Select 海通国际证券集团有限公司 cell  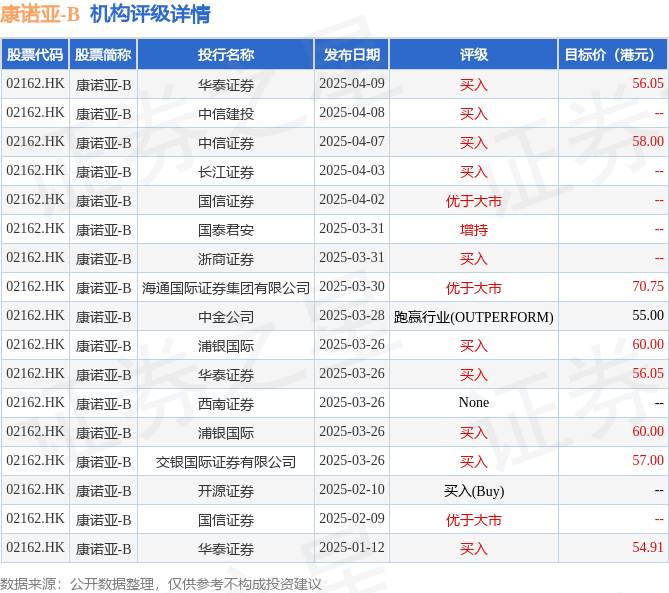(x=226, y=288)
